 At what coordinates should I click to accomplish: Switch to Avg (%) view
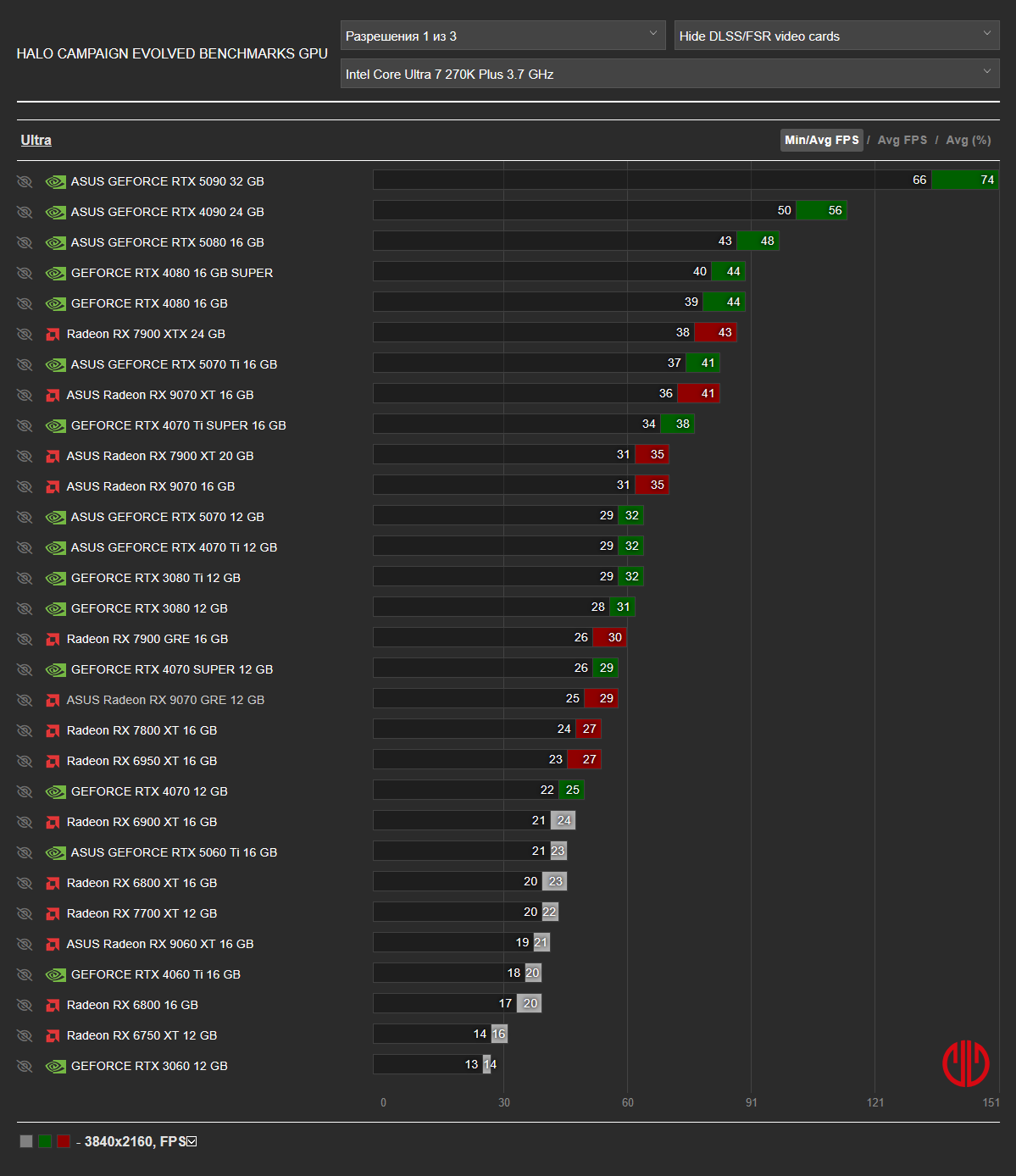point(969,140)
